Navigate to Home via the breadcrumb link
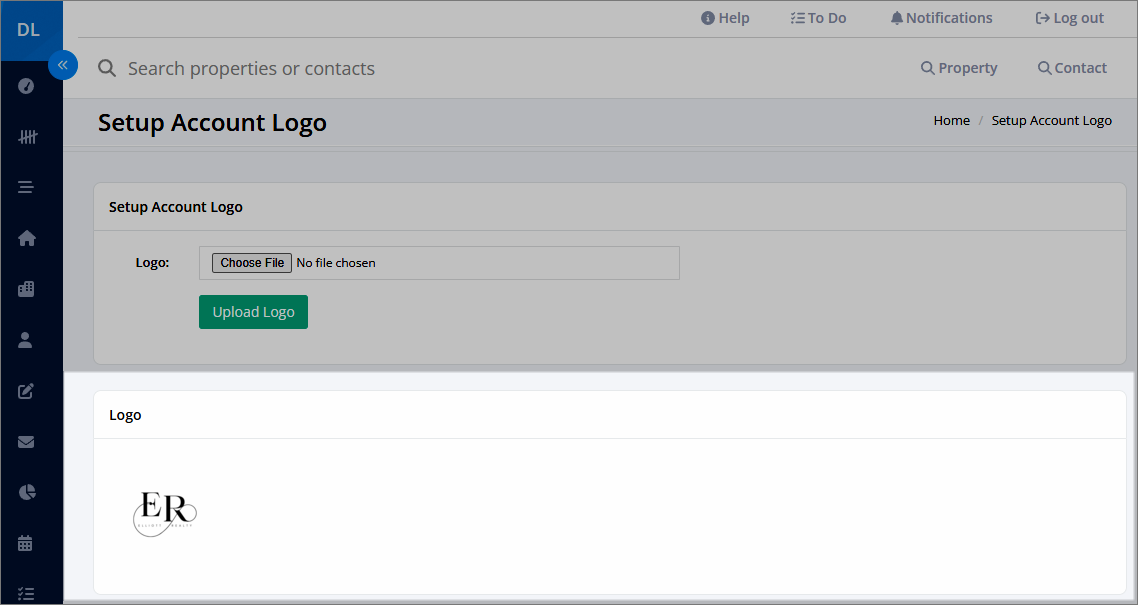 pyautogui.click(x=951, y=120)
